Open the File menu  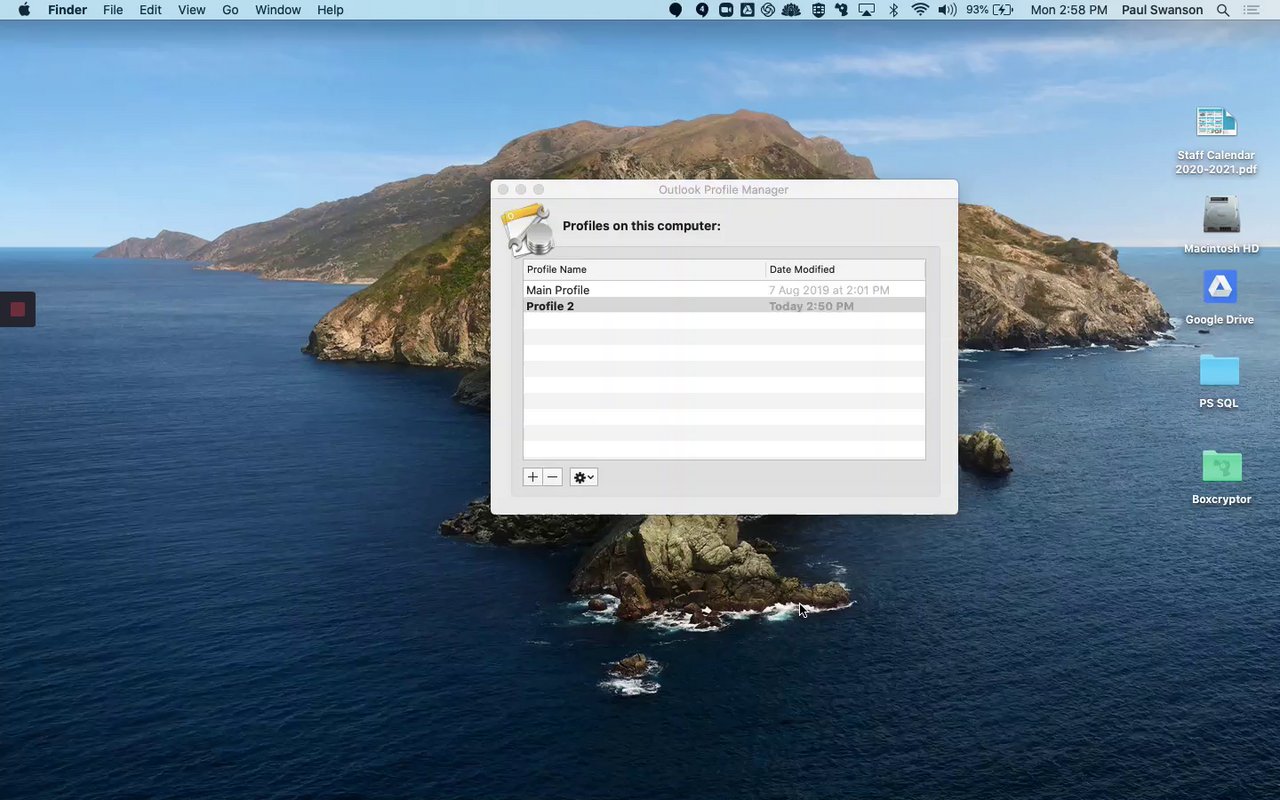113,10
